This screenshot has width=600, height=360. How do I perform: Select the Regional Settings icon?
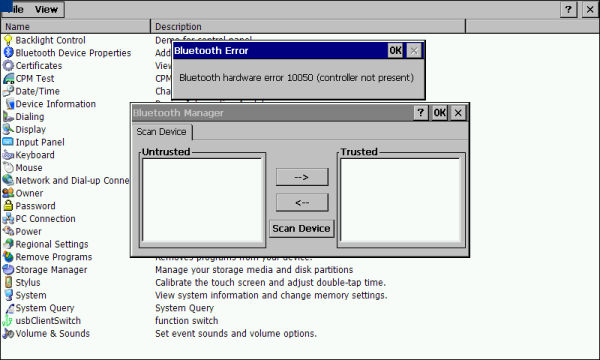click(8, 244)
